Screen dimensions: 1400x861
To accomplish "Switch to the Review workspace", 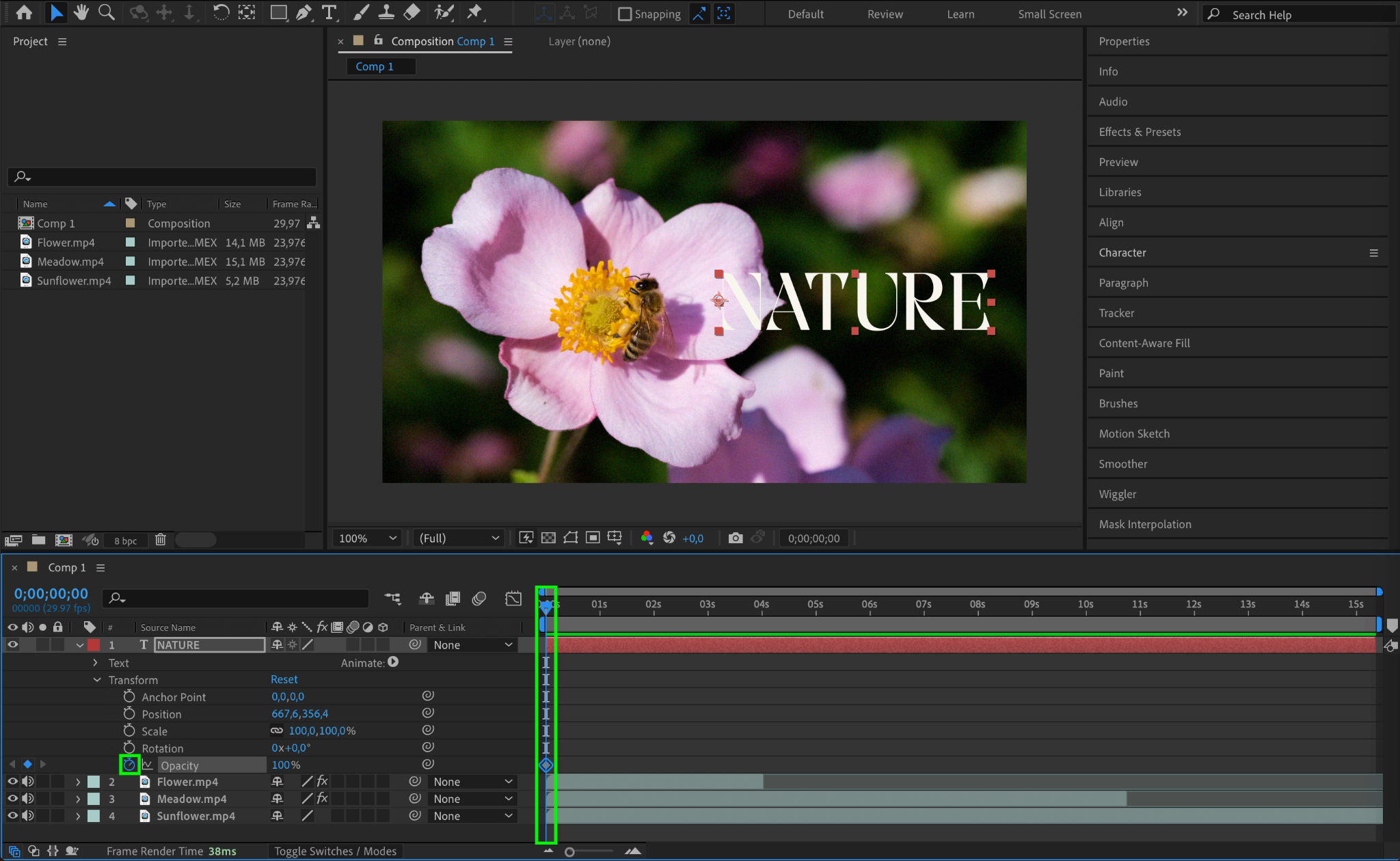I will [x=885, y=14].
